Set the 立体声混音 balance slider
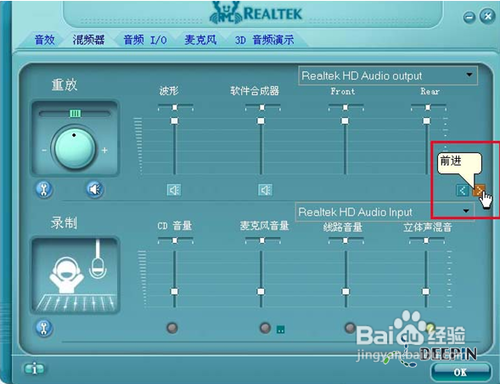 427,240
